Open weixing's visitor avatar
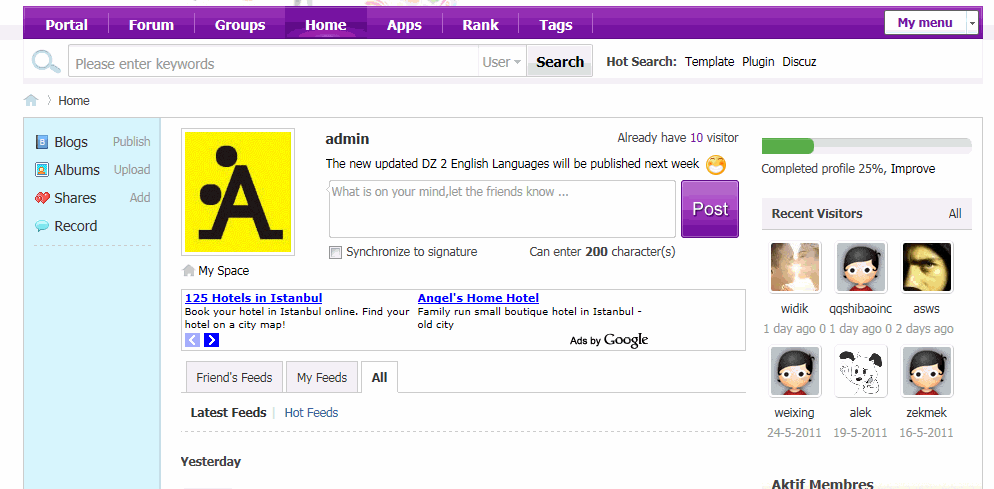Screen dimensions: 994x489 (795, 371)
